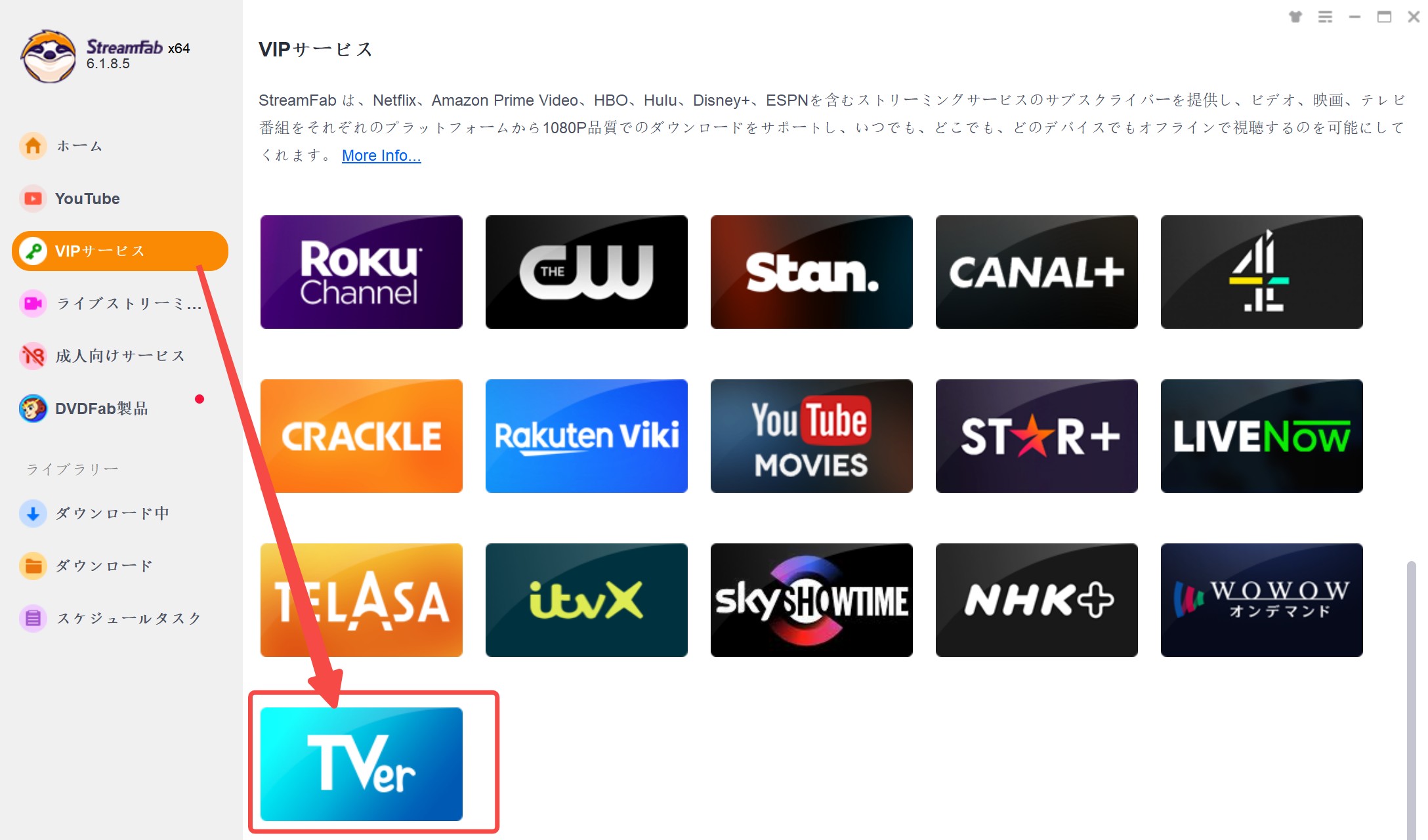Select the Channel 4 logo tile
Viewport: 1428px width, 840px height.
(x=1261, y=272)
